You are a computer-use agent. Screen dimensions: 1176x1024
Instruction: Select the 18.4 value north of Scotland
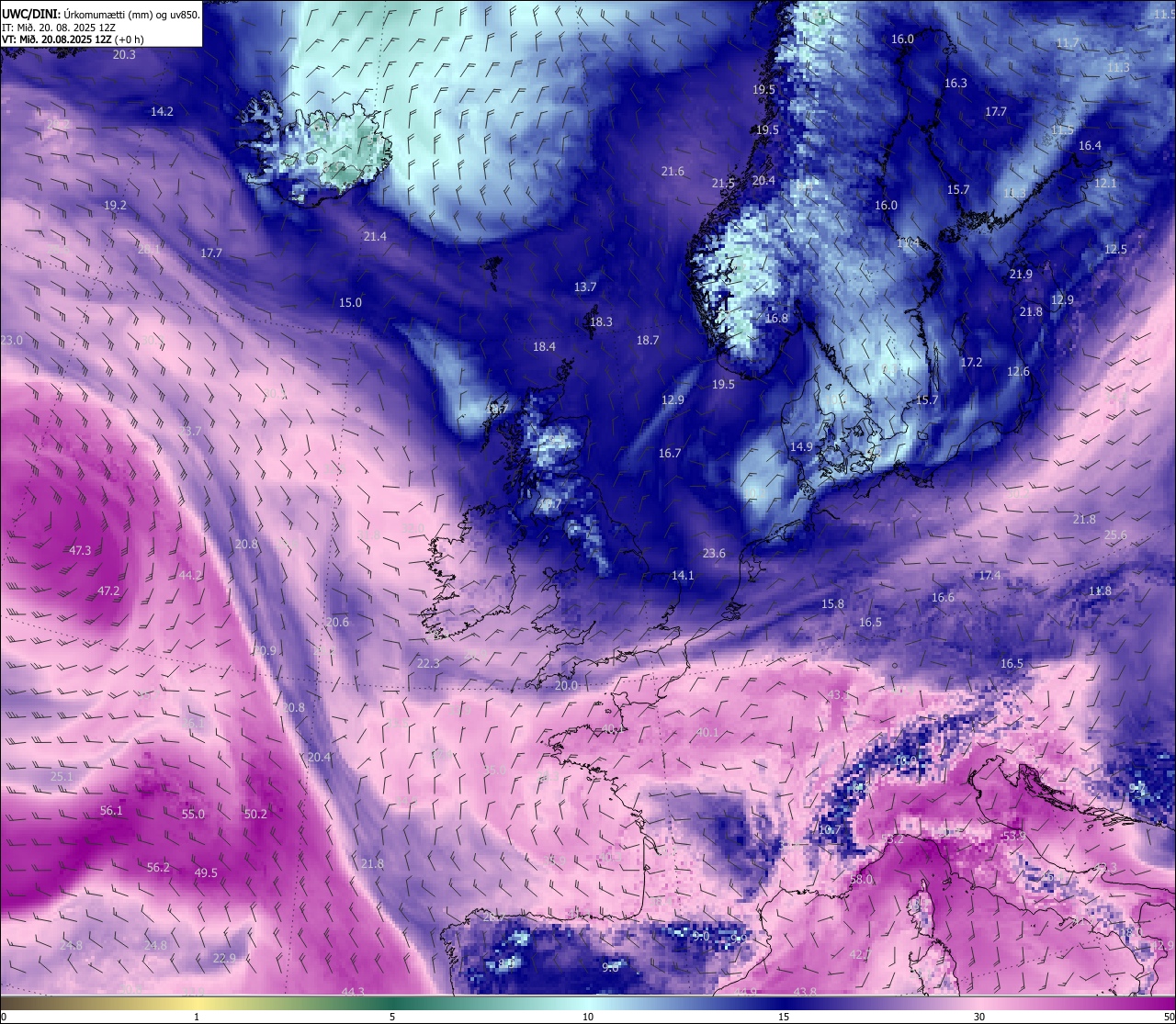pyautogui.click(x=544, y=347)
